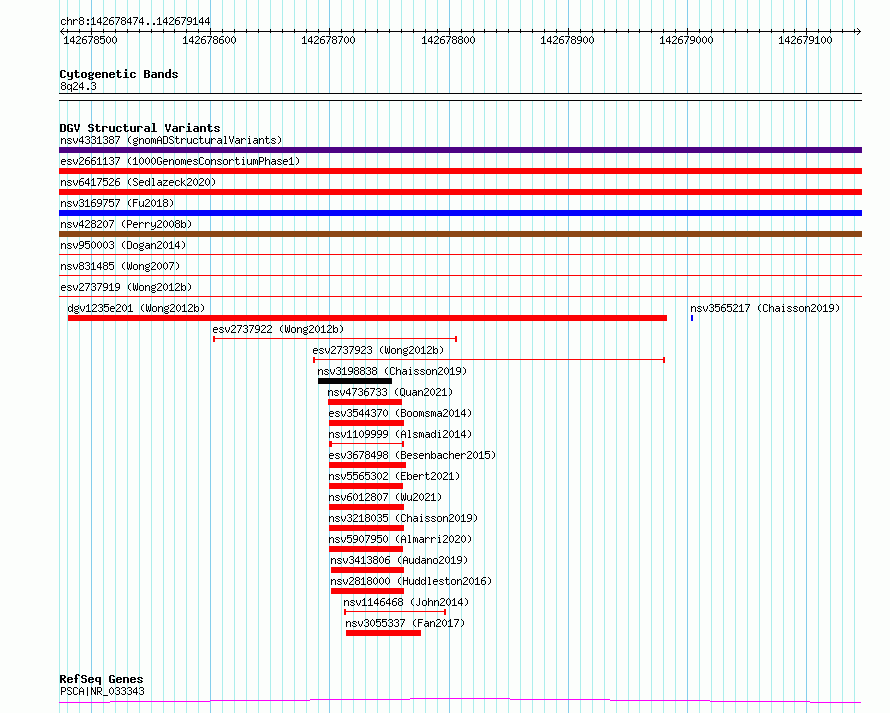Click the red nsv3055337 Fan2017 bar
This screenshot has width=890, height=713.
pos(384,633)
